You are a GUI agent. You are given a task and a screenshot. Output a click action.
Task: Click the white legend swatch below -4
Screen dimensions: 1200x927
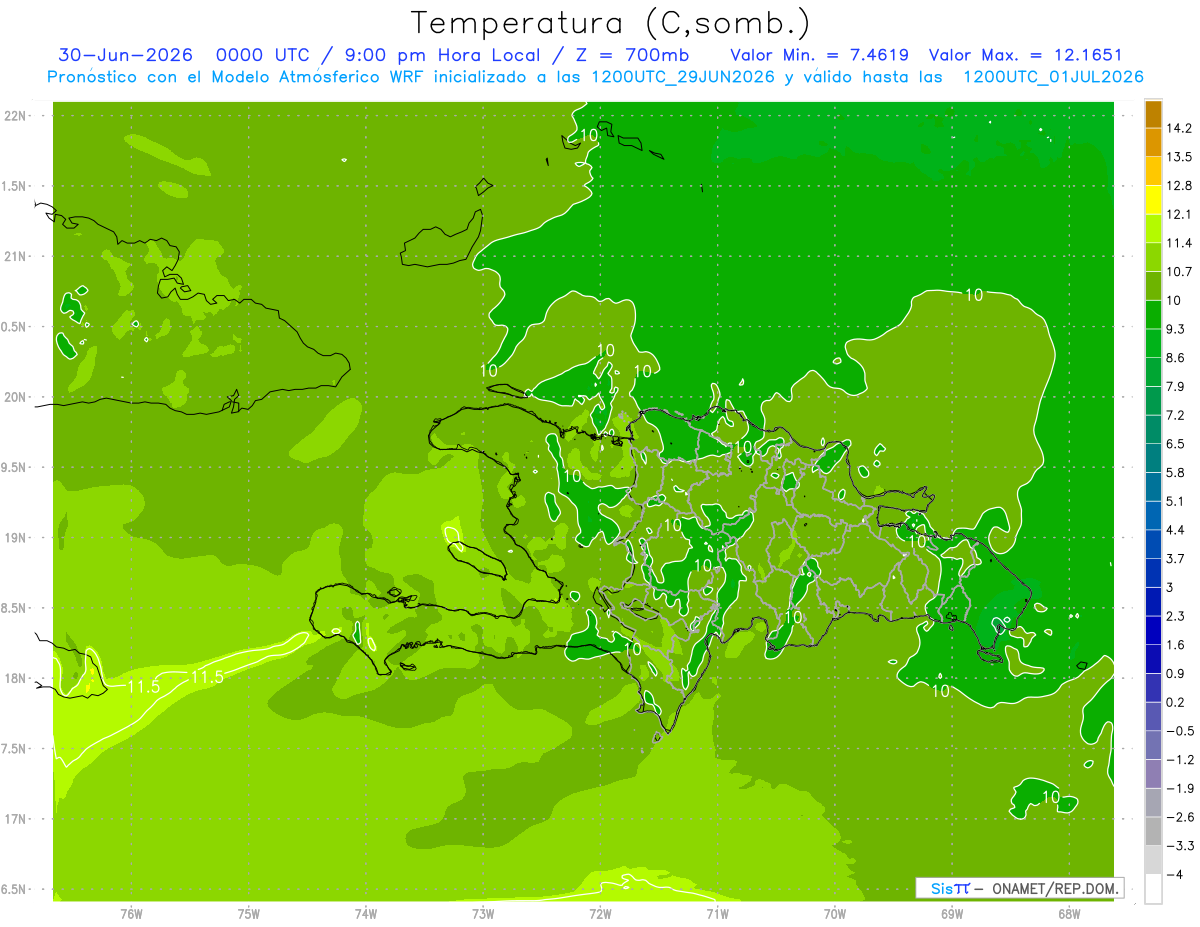click(x=1153, y=888)
